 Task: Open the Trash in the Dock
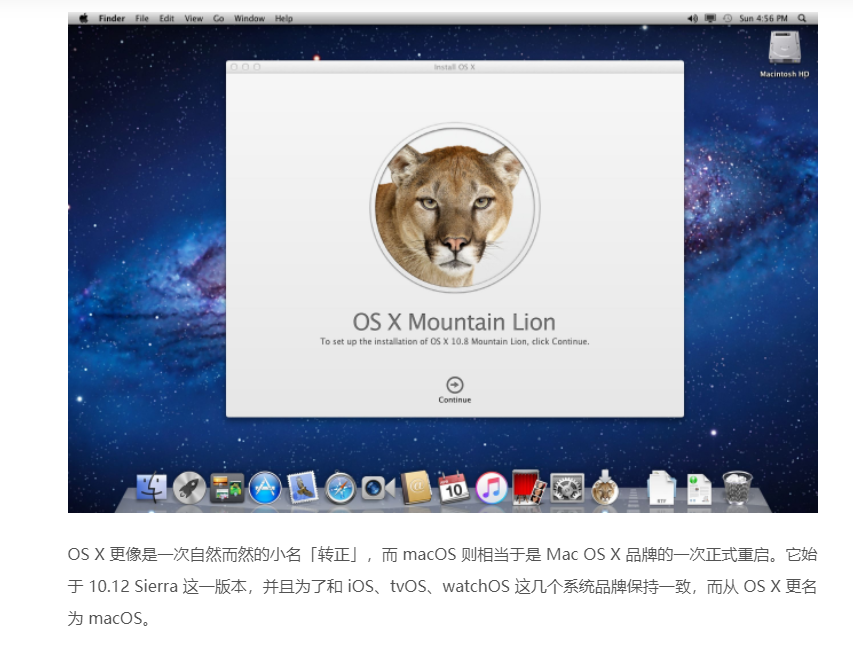click(x=737, y=488)
